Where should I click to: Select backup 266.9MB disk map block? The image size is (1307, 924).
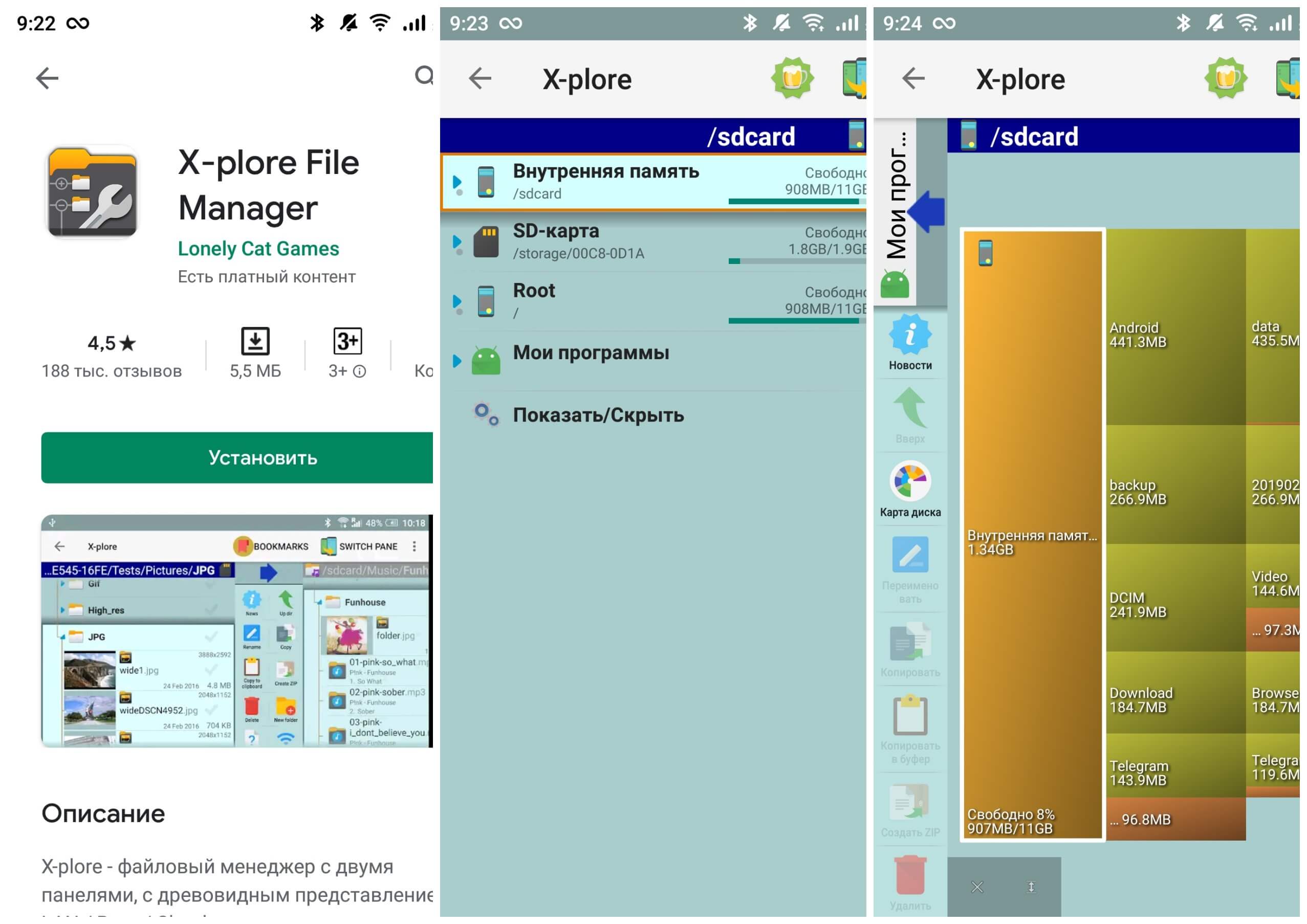[x=1176, y=484]
